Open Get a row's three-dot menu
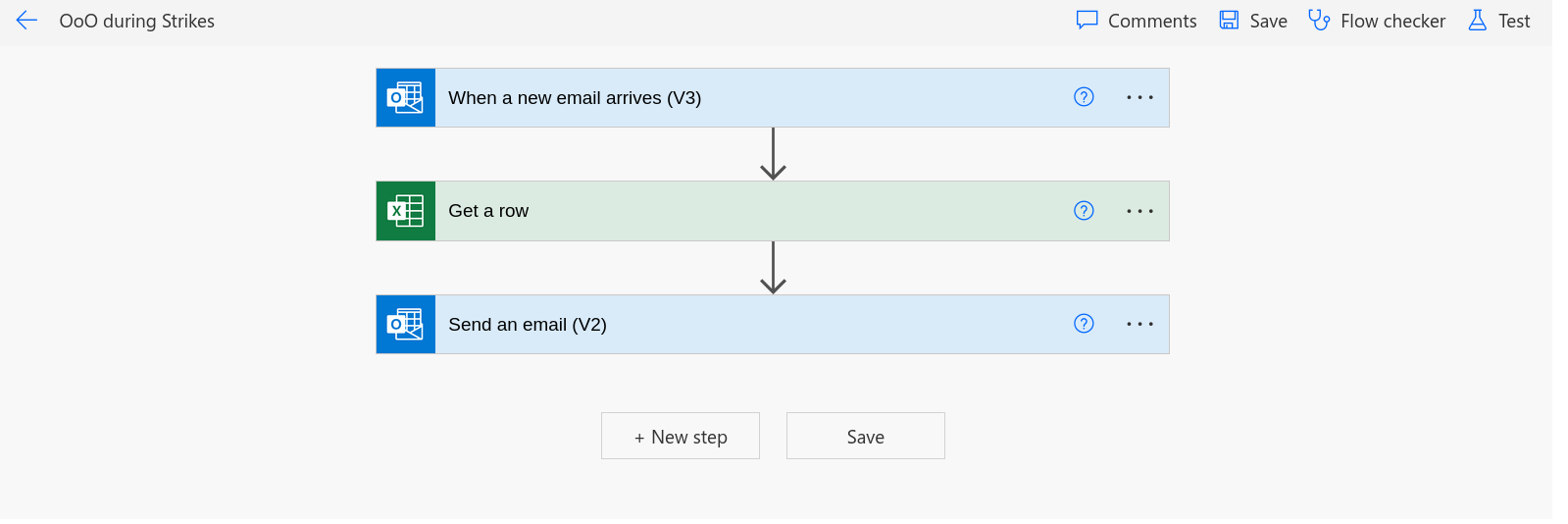This screenshot has width=1568, height=524. click(1139, 211)
